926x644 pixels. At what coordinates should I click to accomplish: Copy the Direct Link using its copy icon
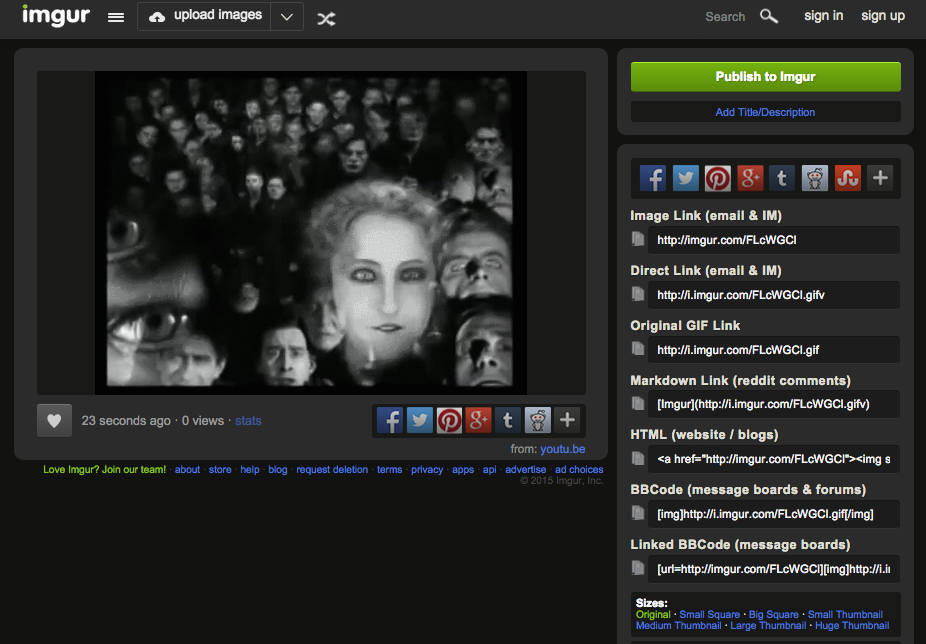coord(638,294)
